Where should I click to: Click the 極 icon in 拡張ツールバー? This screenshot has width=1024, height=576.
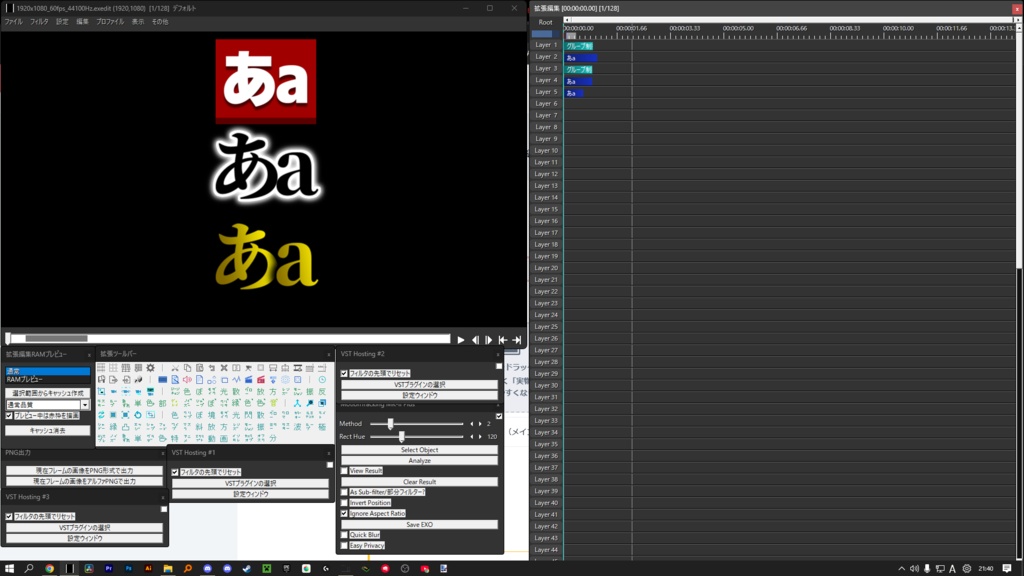tap(322, 426)
